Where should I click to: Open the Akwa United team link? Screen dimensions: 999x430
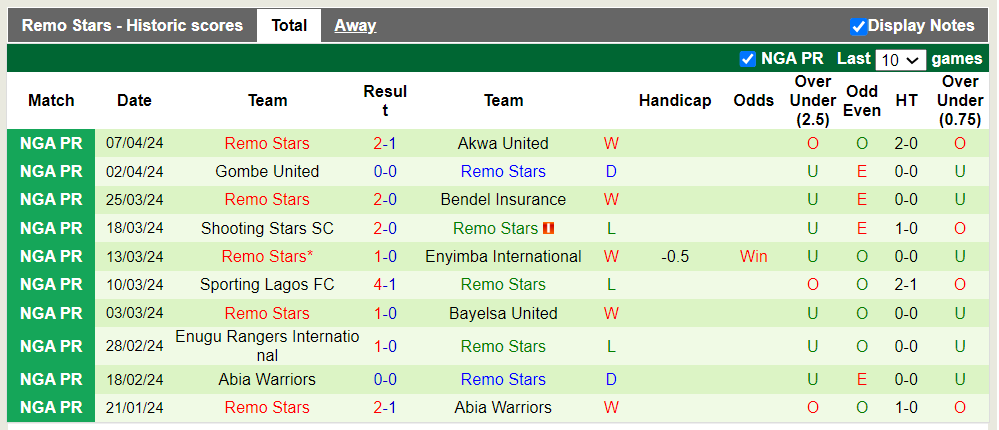tap(503, 143)
